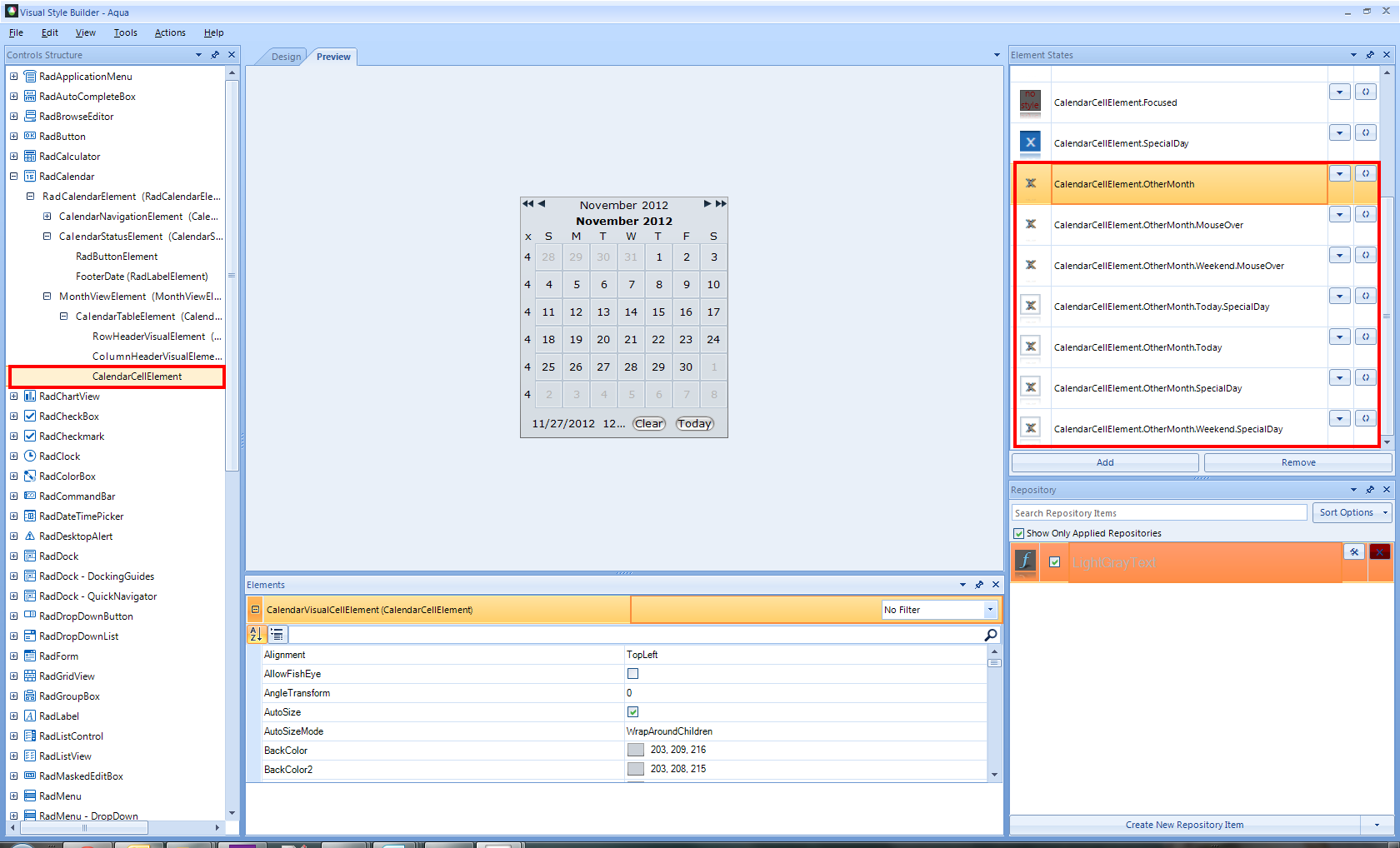Open the Actions menu
The image size is (1400, 848).
pos(170,32)
